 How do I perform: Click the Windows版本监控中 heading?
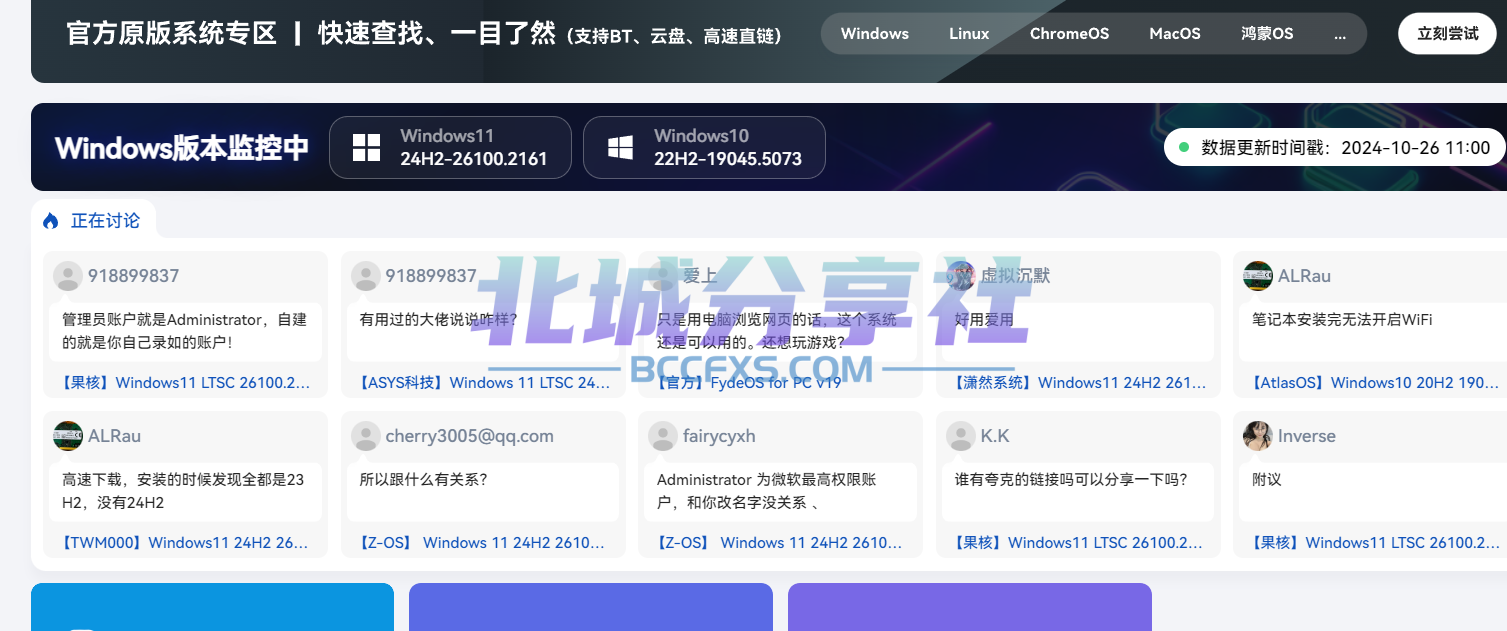pyautogui.click(x=182, y=148)
